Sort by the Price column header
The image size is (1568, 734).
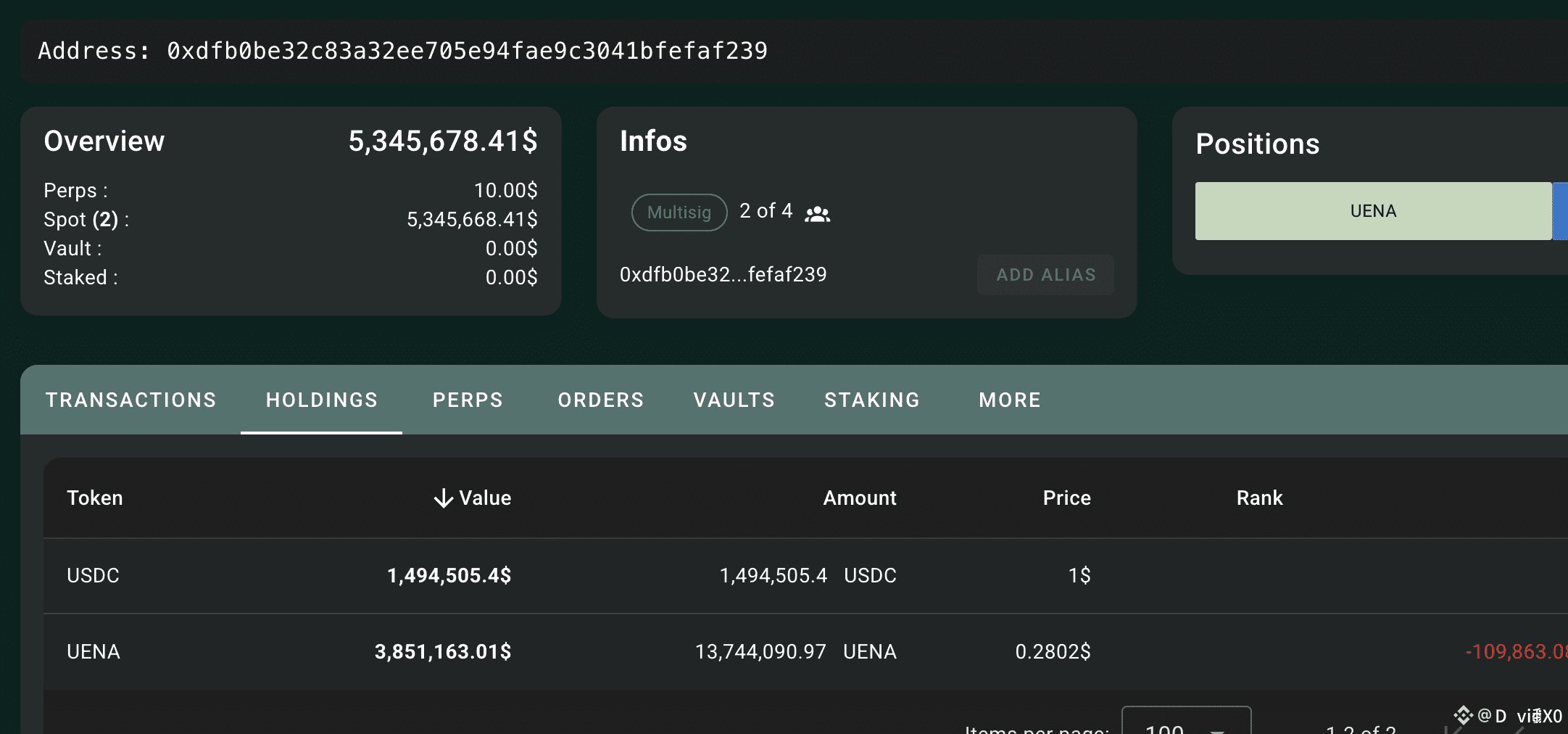tap(1066, 498)
